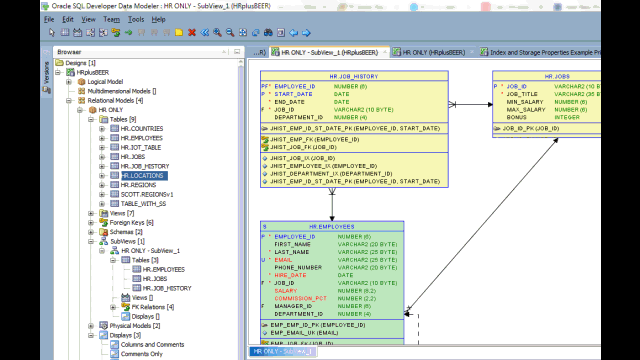Click the Default Size toolbar icon

pos(256,33)
